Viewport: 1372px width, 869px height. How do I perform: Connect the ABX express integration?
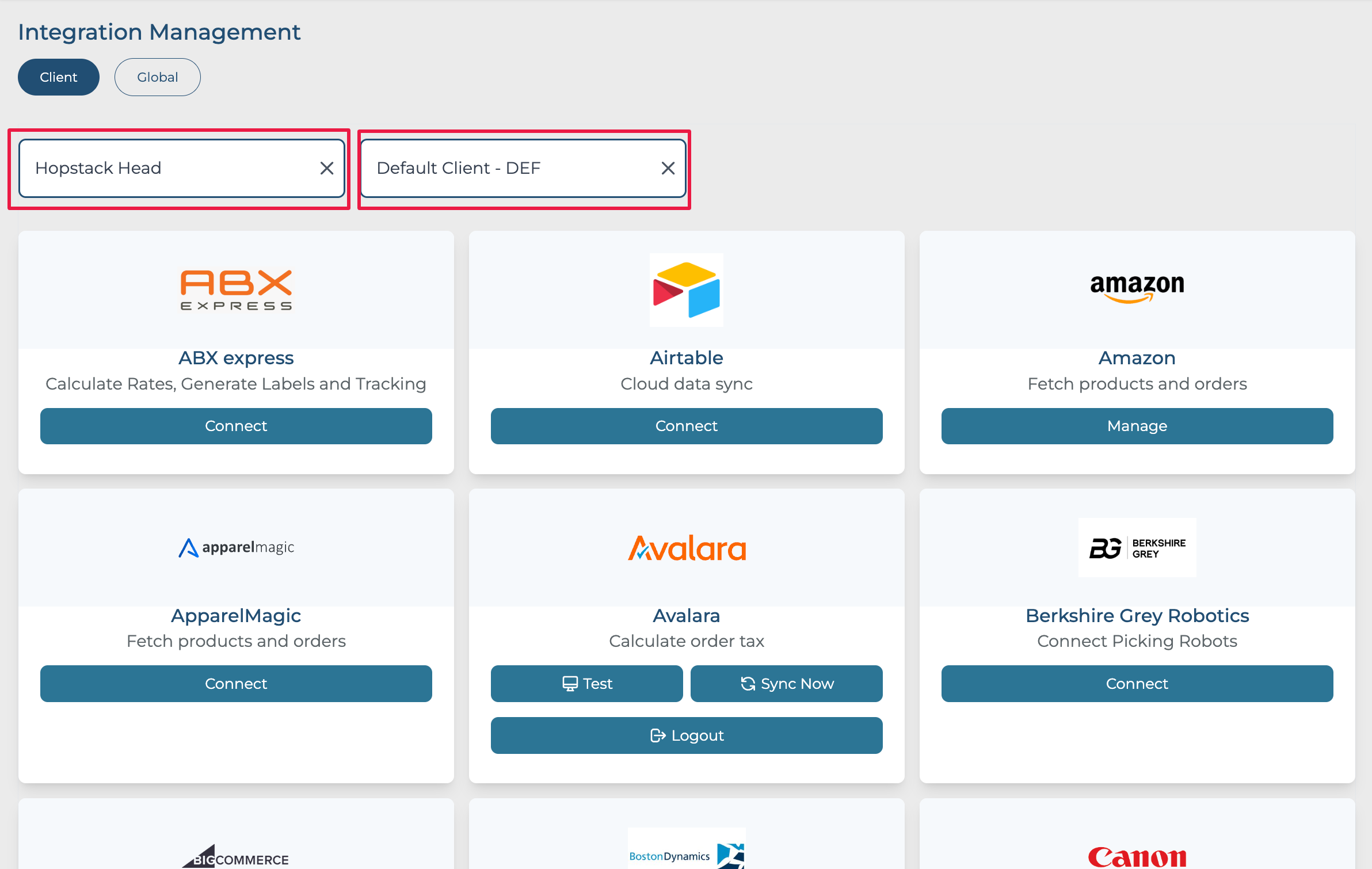pos(236,426)
